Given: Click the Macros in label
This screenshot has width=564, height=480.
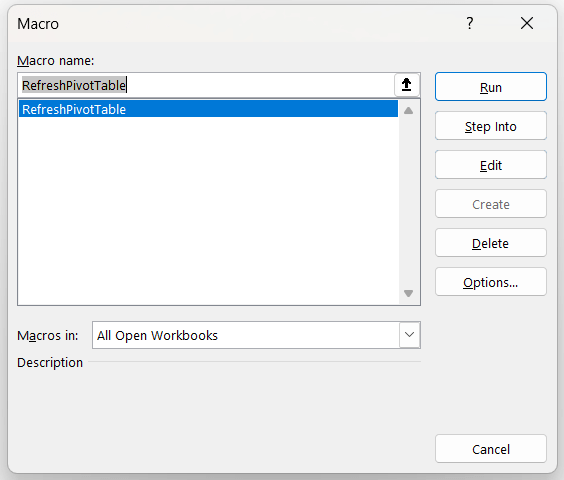Looking at the screenshot, I should click(x=47, y=335).
